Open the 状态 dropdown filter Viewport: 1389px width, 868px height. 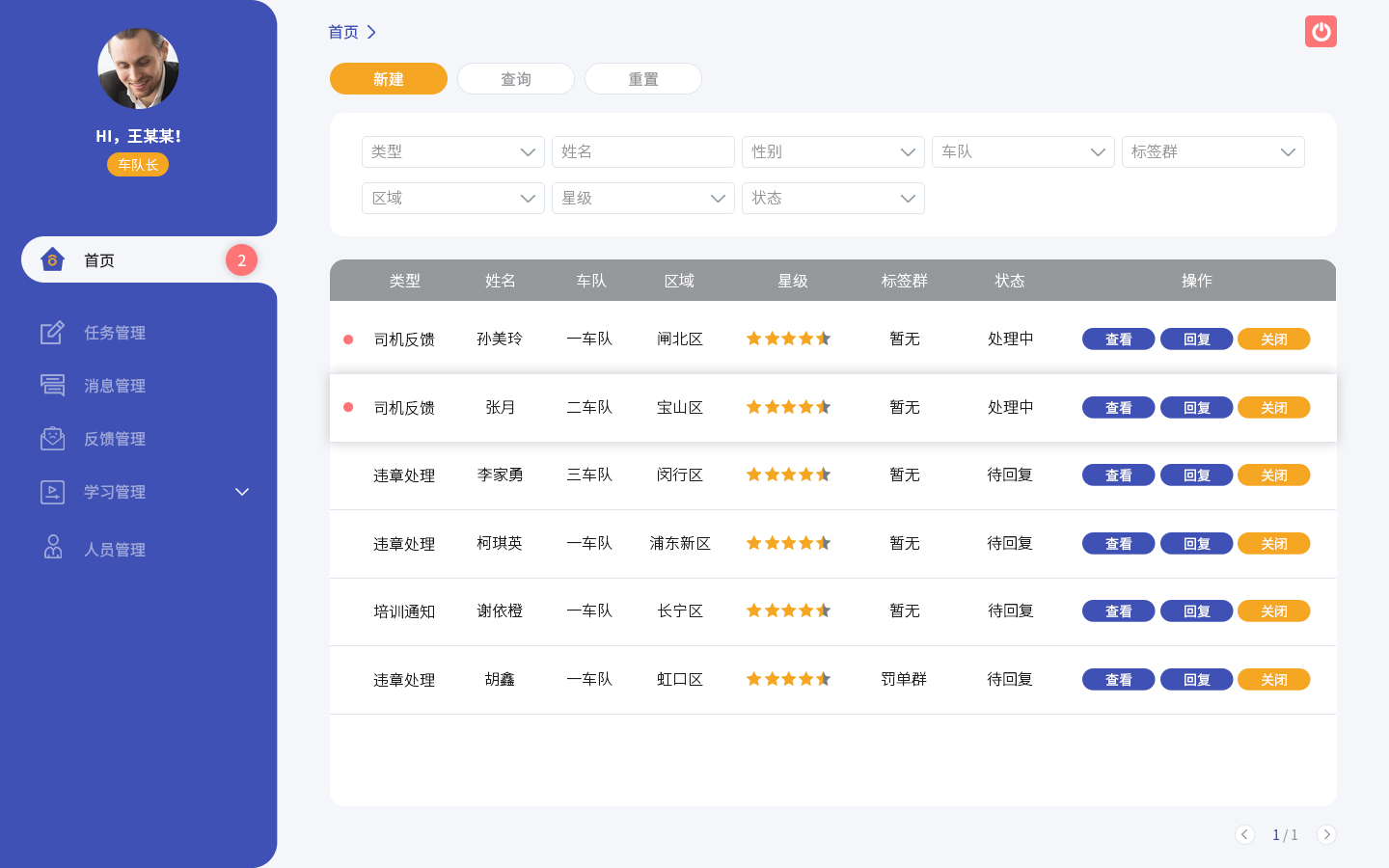tap(833, 198)
